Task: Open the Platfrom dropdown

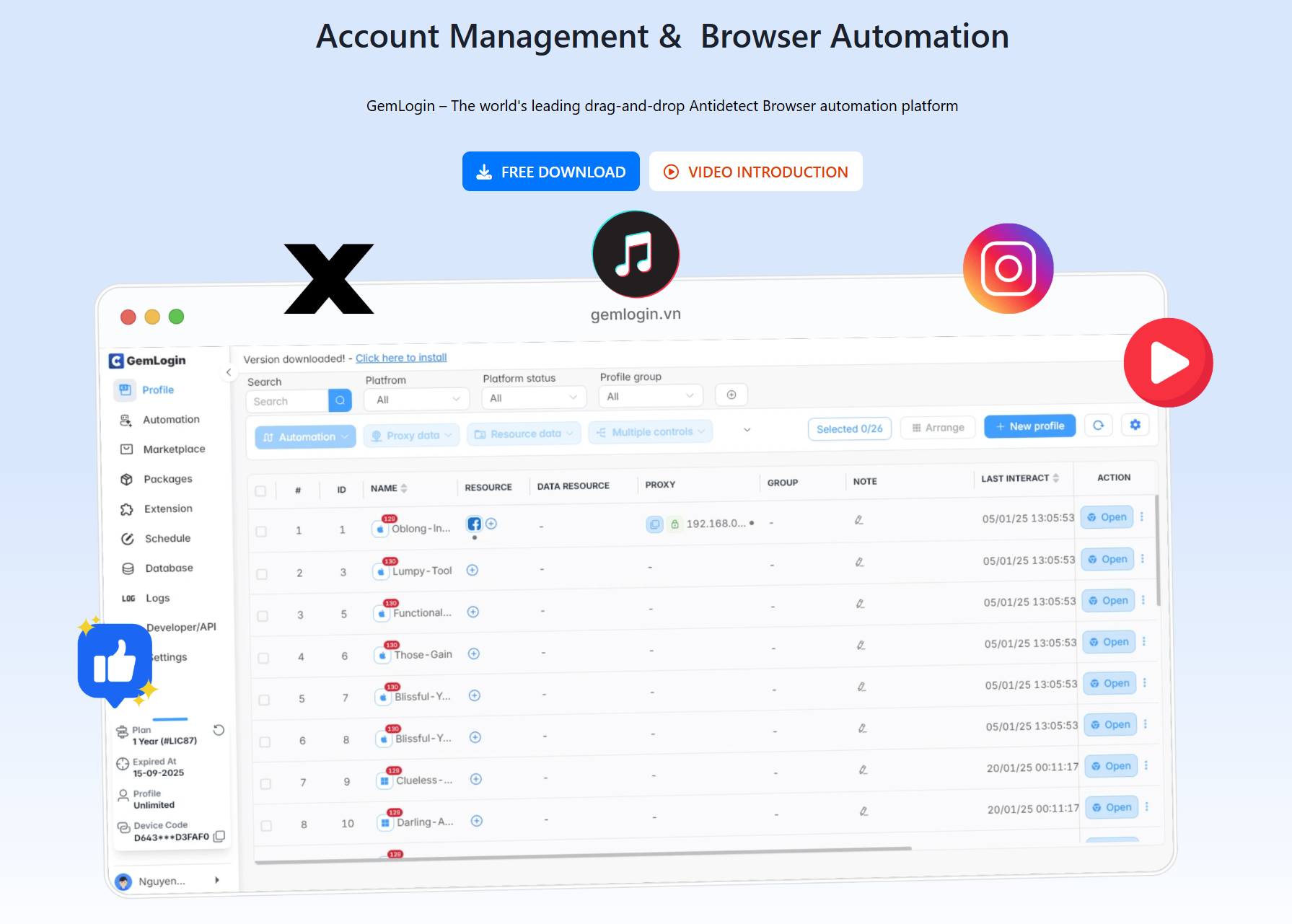Action: click(x=417, y=400)
